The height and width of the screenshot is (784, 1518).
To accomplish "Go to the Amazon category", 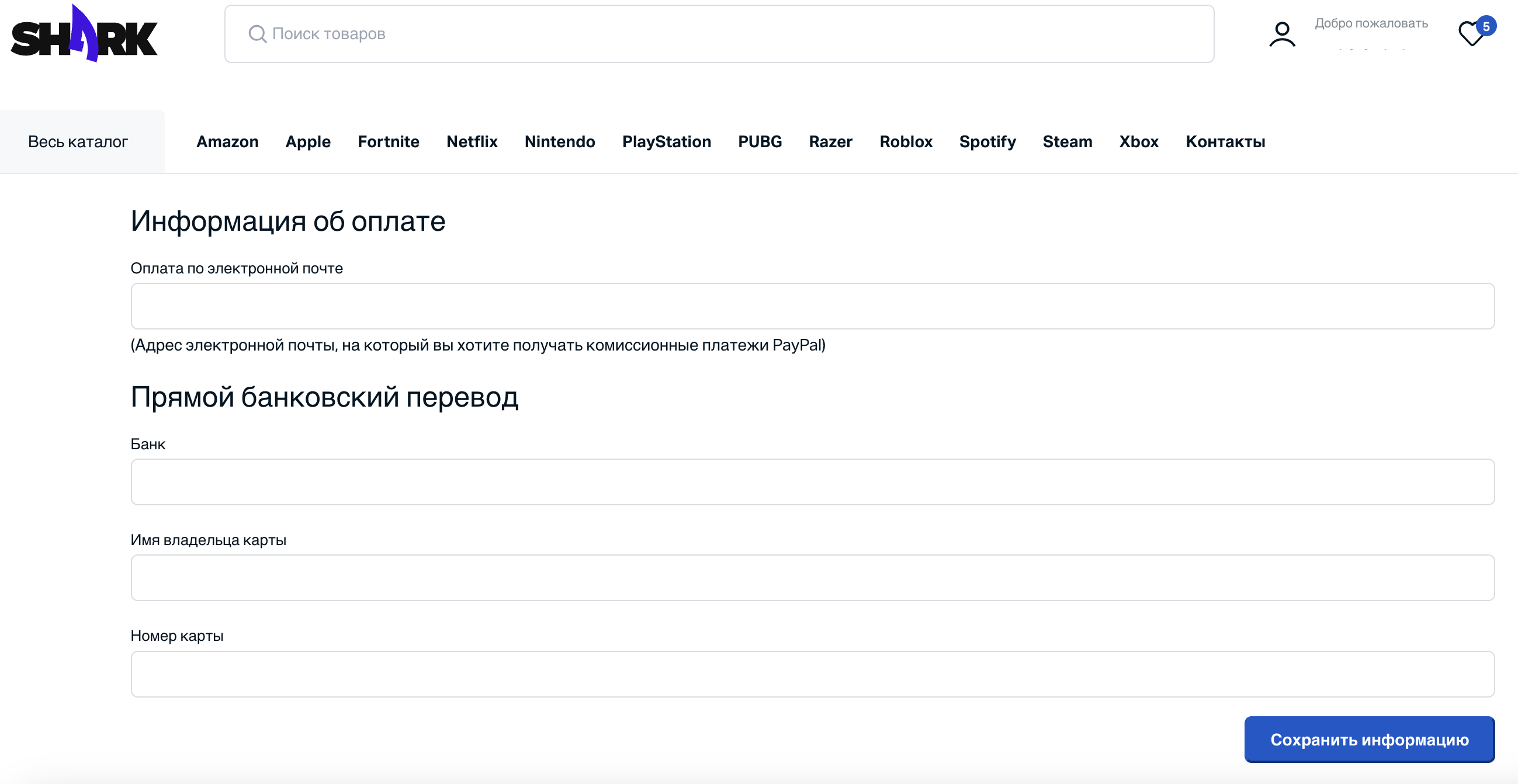I will coord(227,142).
